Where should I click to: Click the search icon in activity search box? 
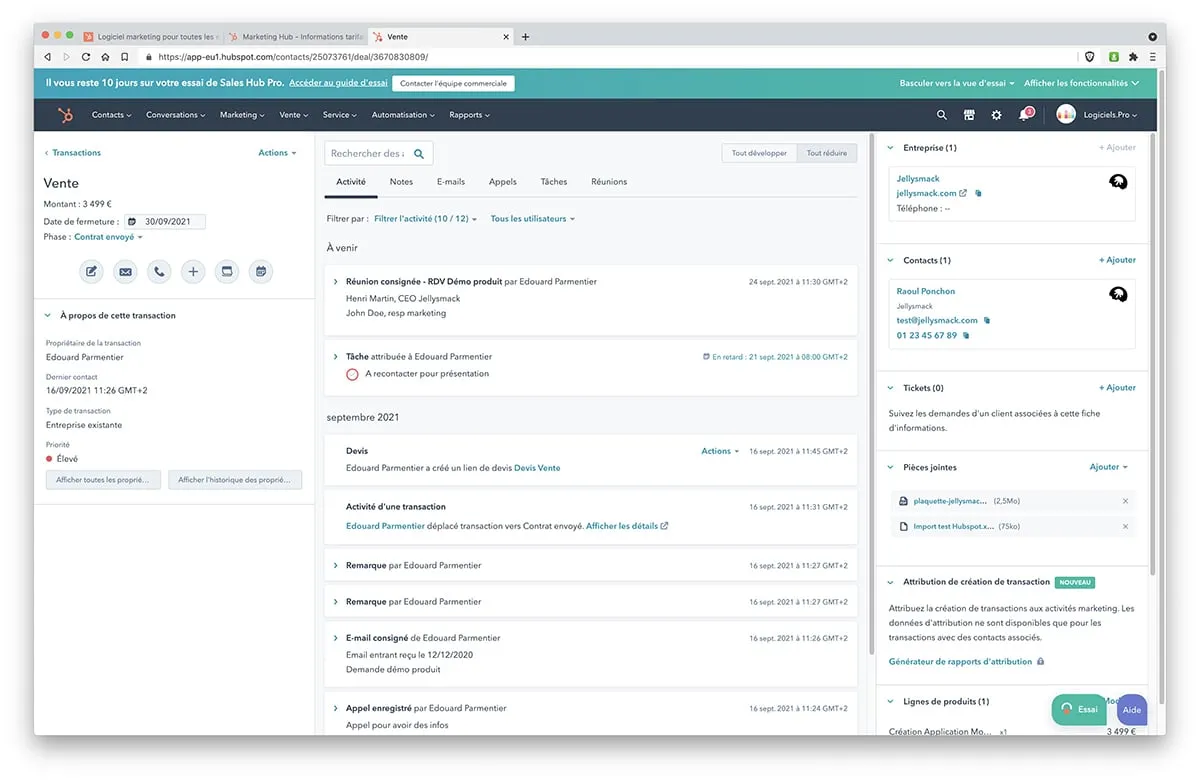coord(419,154)
